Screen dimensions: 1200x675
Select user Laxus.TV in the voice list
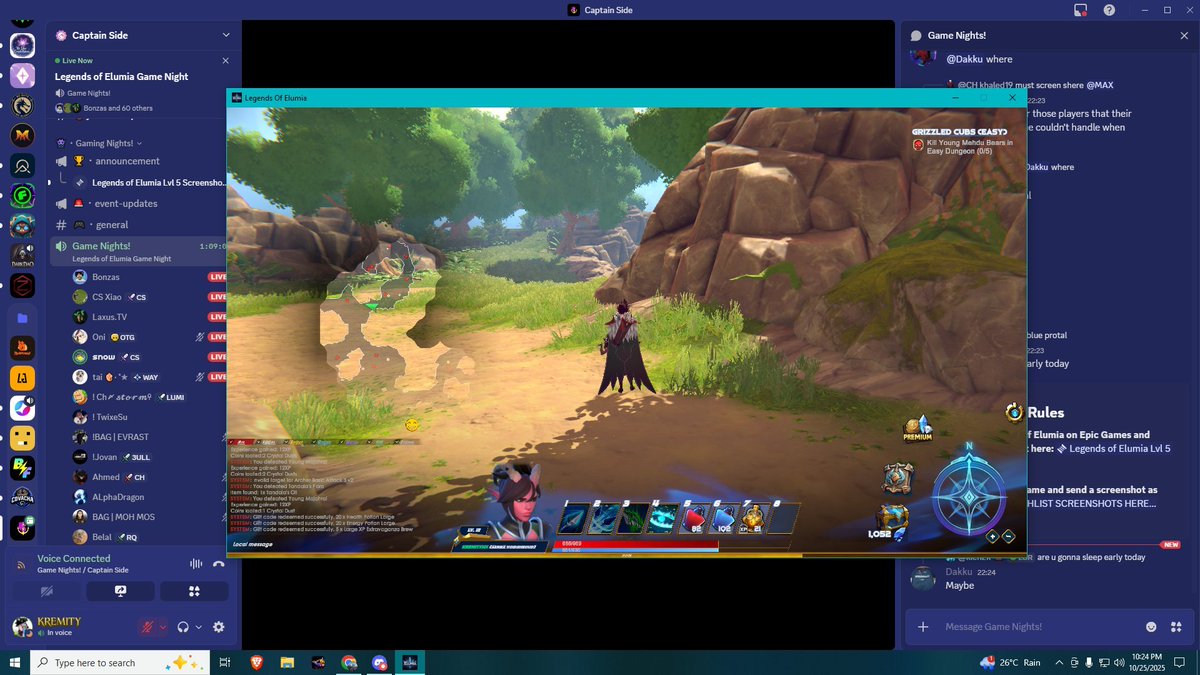[109, 317]
